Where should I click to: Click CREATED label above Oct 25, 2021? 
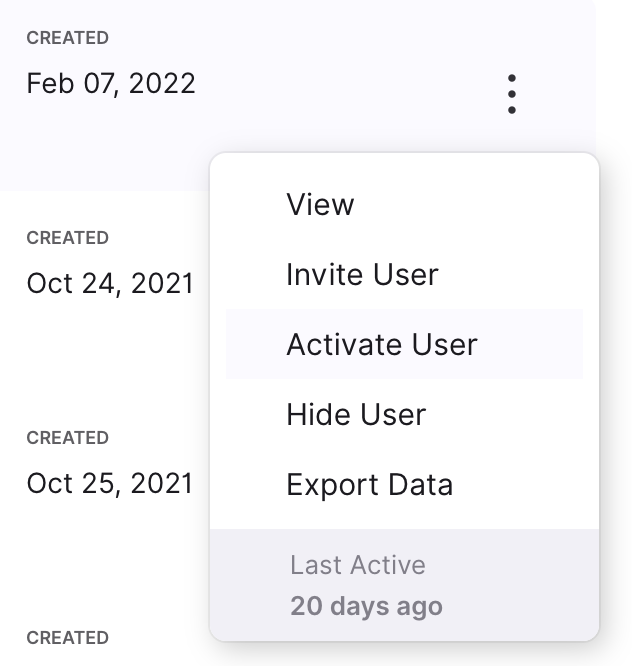(68, 438)
